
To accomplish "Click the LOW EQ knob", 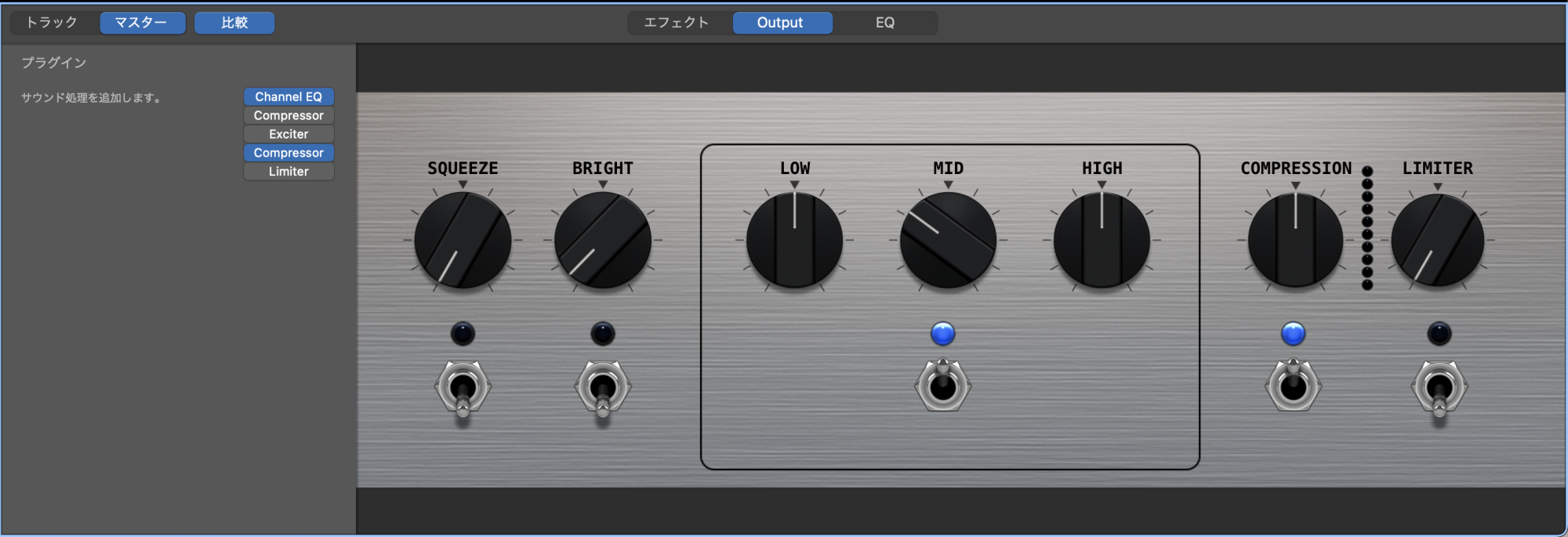I will [794, 240].
